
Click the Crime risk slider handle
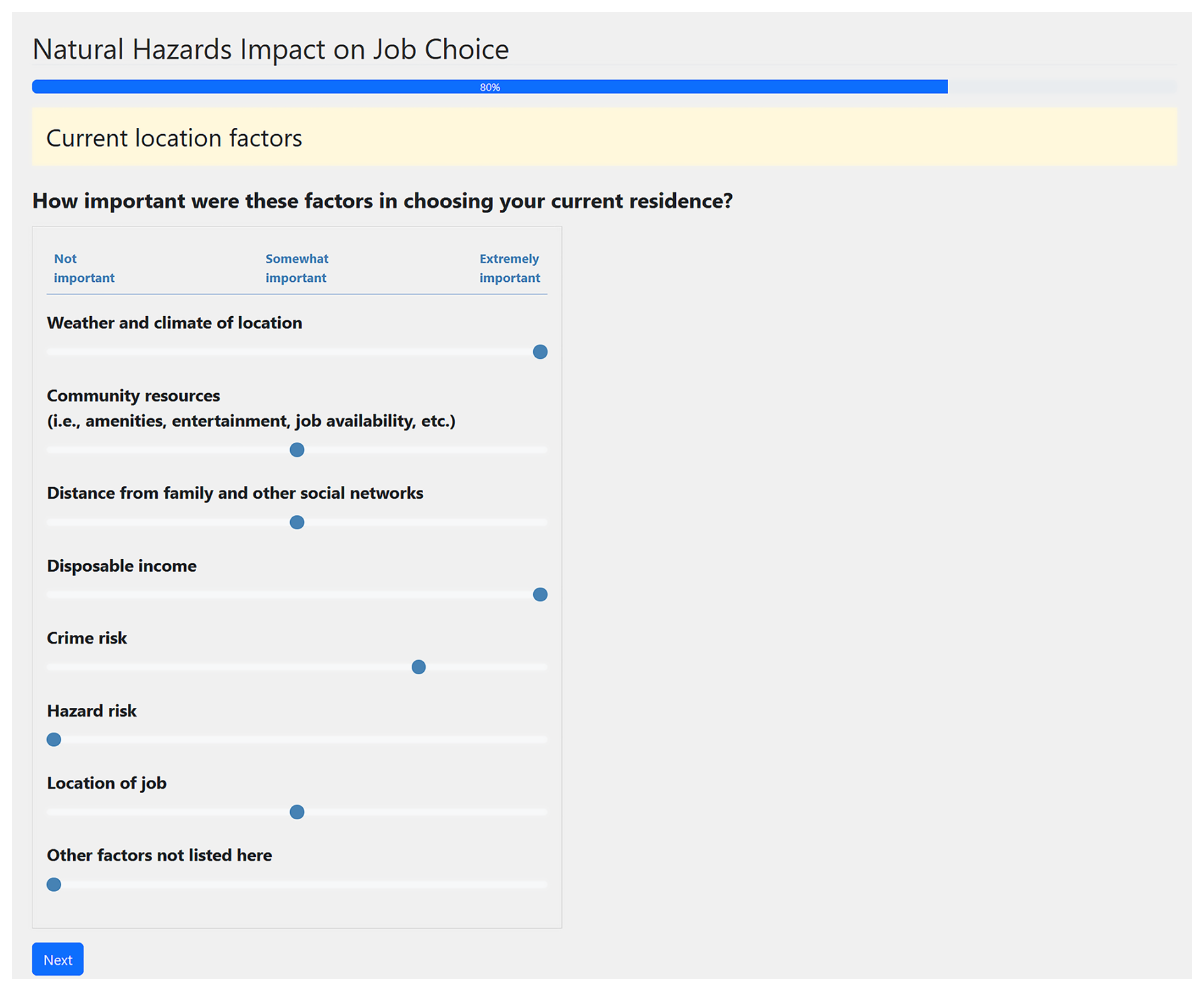click(418, 667)
